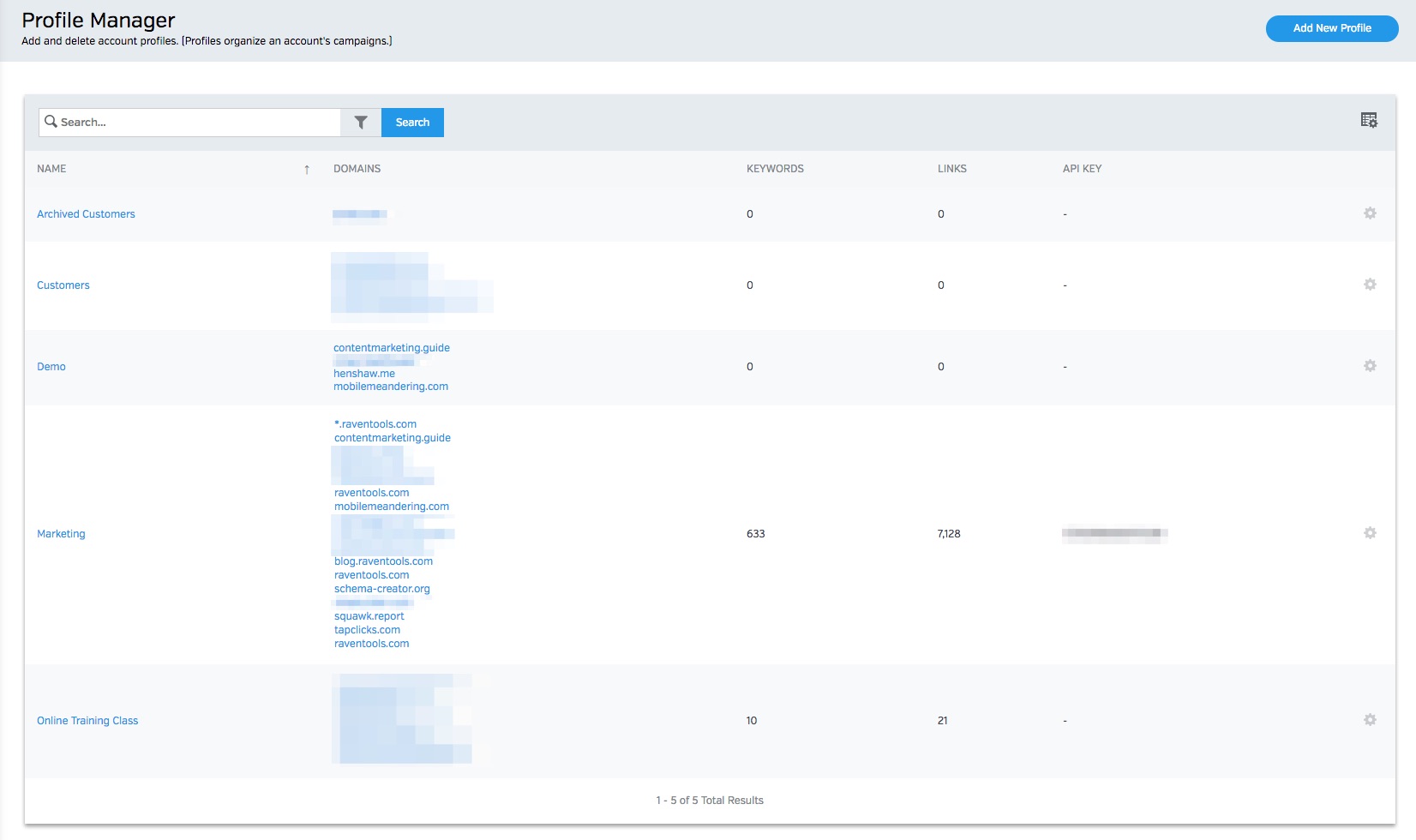Open the table column settings icon
Screen dimensions: 1416x840
coord(1369,121)
